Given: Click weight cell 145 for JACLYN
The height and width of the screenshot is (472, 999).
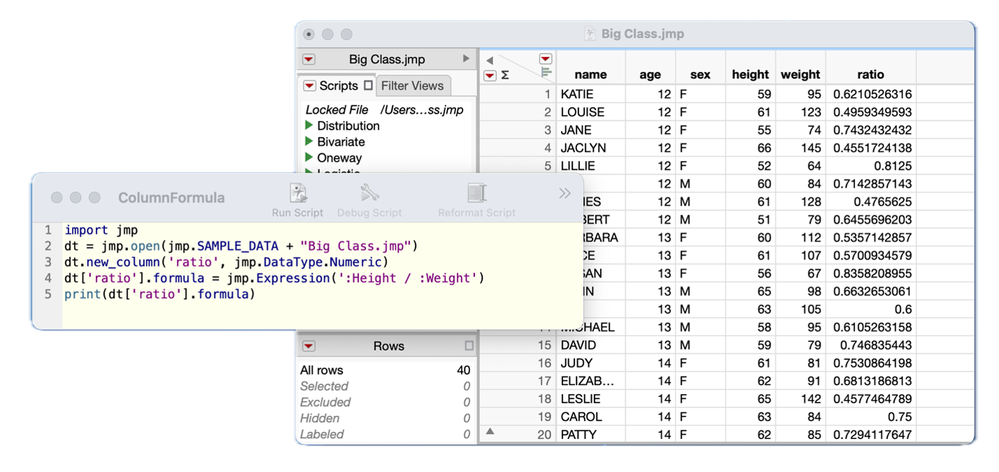Looking at the screenshot, I should [x=801, y=148].
